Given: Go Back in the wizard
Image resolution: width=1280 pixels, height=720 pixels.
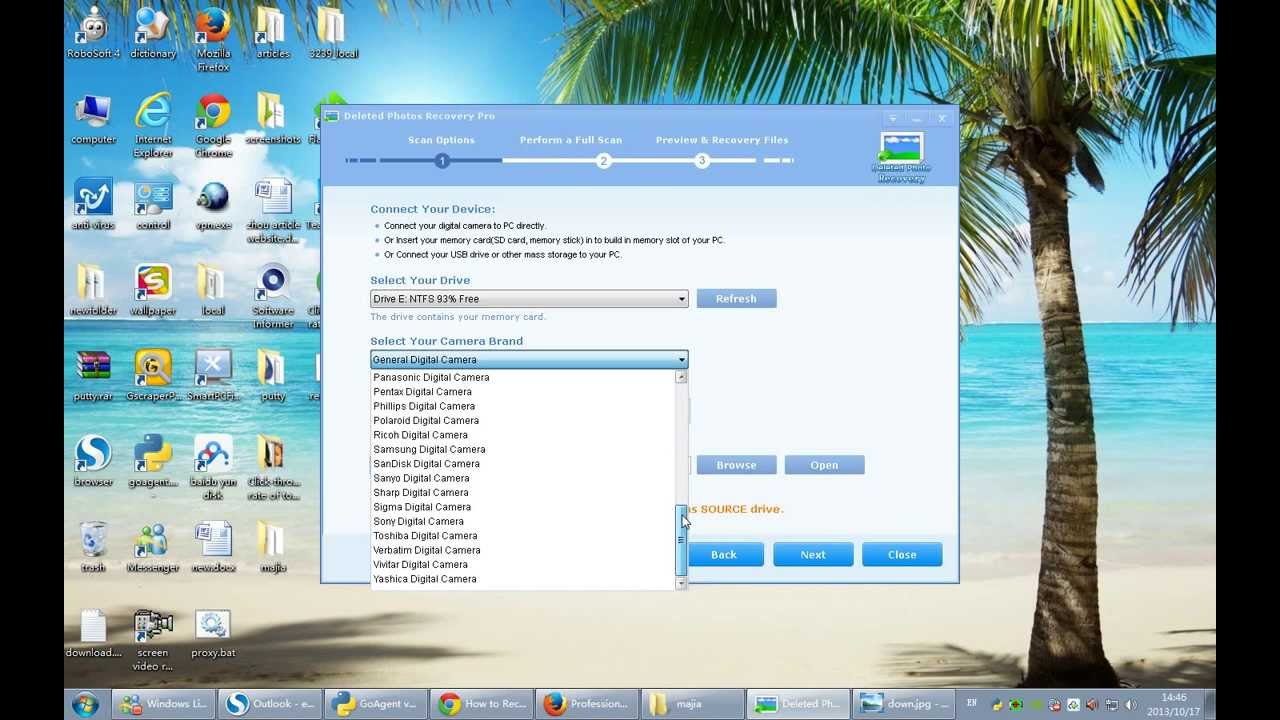Looking at the screenshot, I should (724, 555).
